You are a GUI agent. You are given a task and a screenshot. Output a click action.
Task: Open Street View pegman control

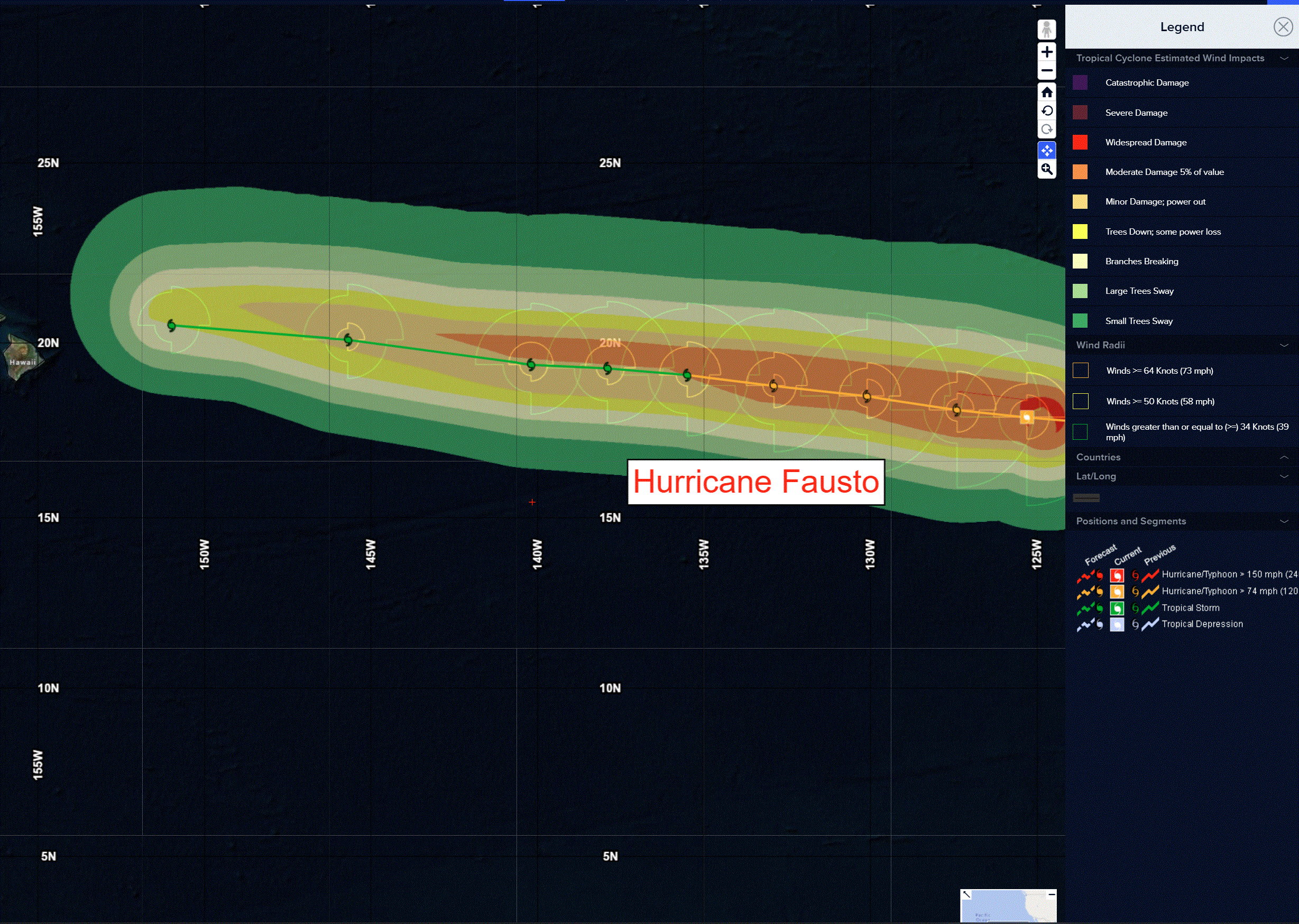click(x=1046, y=30)
